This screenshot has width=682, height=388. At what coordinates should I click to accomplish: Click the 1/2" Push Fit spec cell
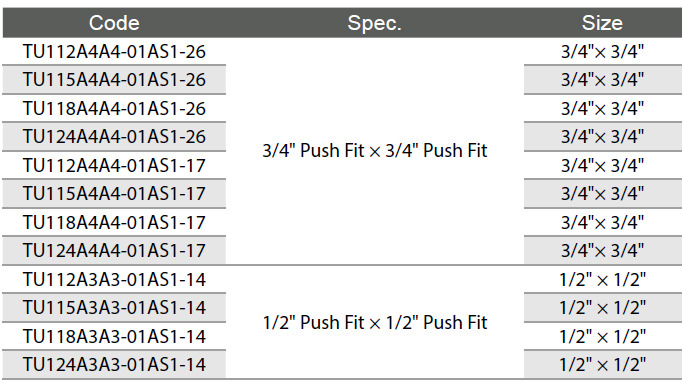click(374, 323)
